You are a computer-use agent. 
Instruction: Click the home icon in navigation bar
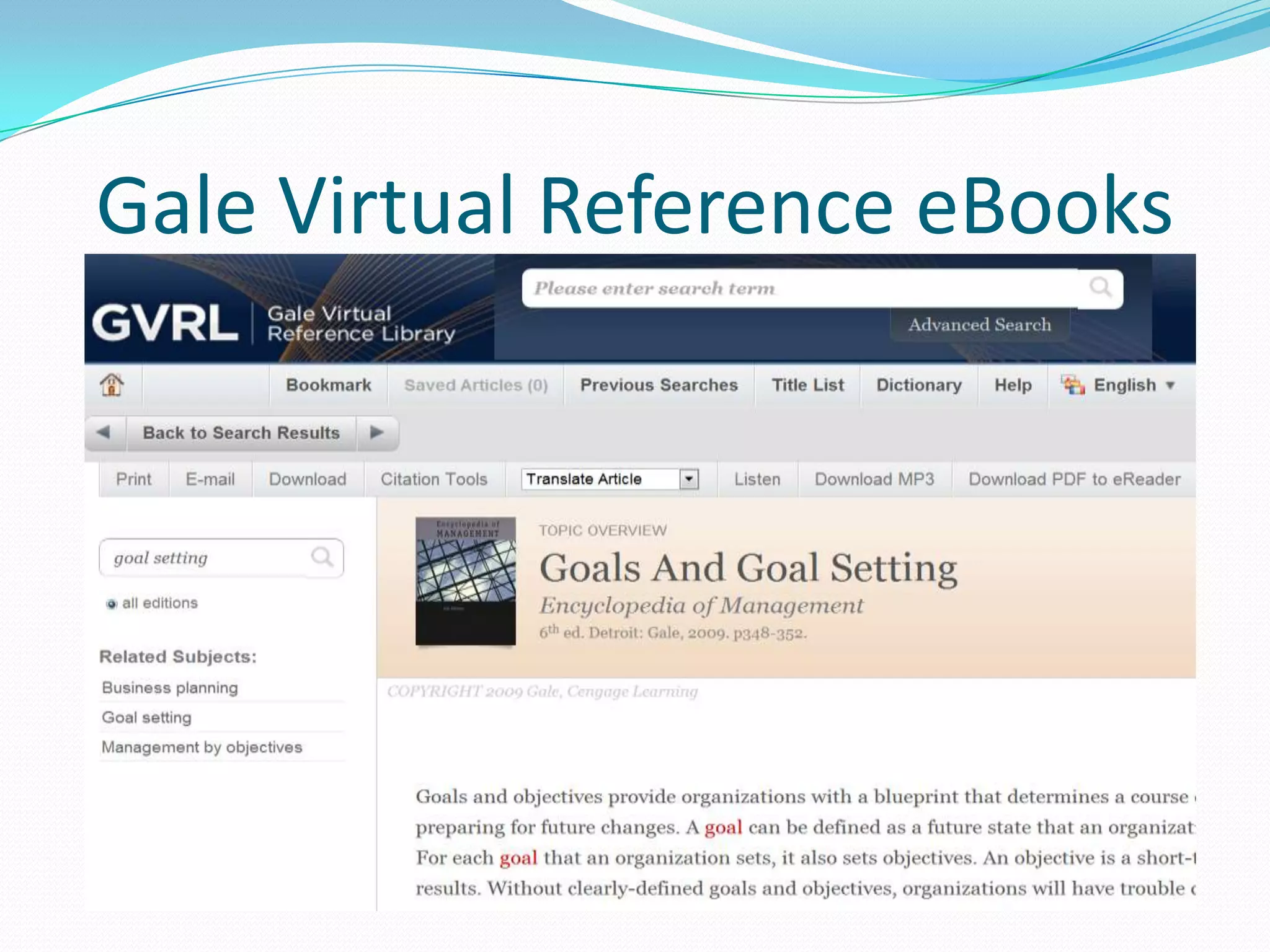click(112, 385)
